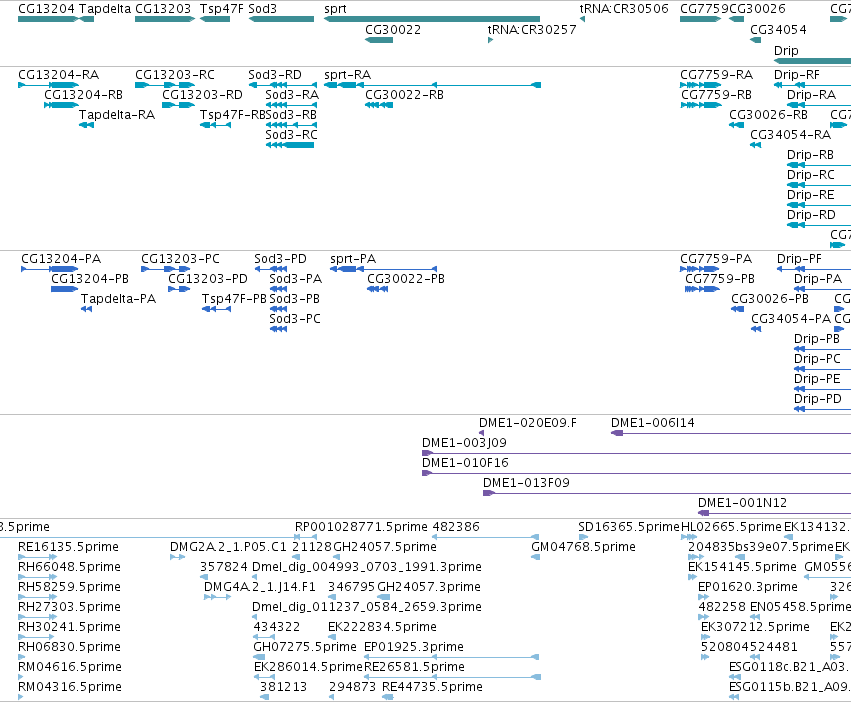Open the Sod3-PC protein feature
Image resolution: width=851 pixels, height=702 pixels.
(x=278, y=329)
